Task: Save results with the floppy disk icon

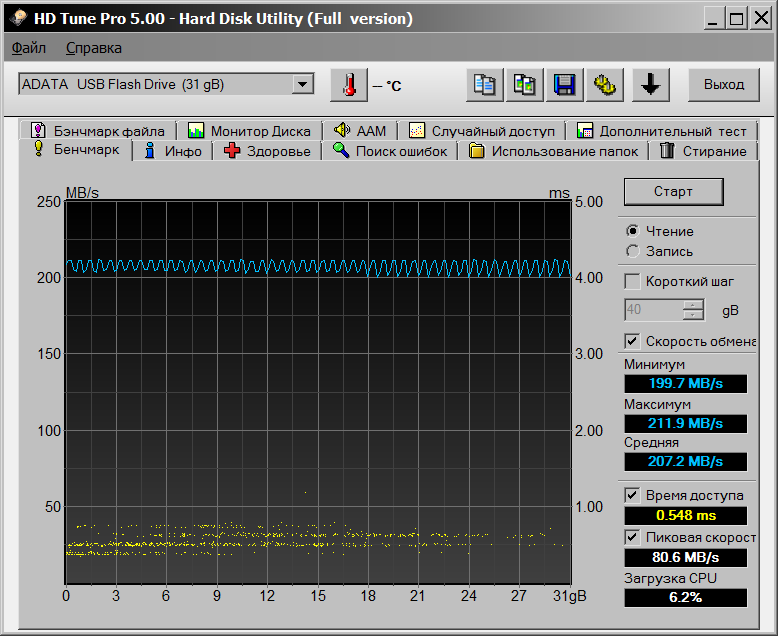Action: 563,85
